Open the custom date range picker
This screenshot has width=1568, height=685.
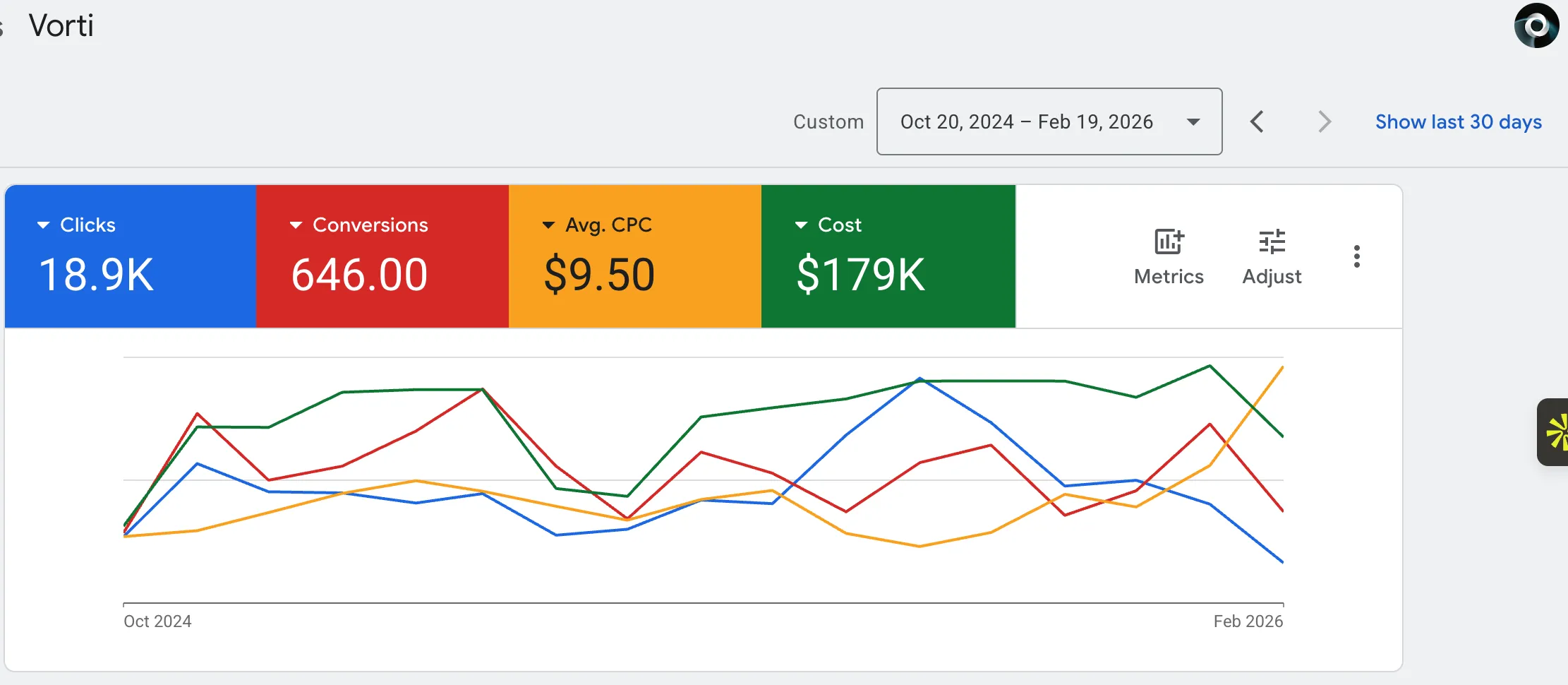click(1049, 121)
